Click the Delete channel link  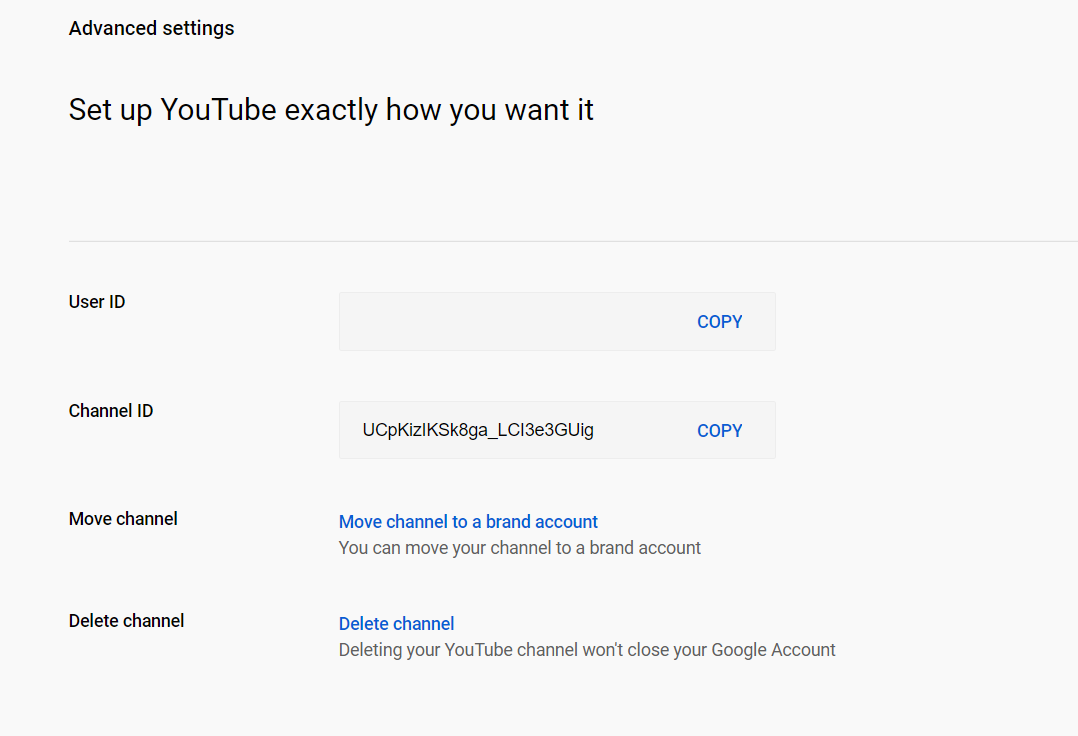[396, 623]
